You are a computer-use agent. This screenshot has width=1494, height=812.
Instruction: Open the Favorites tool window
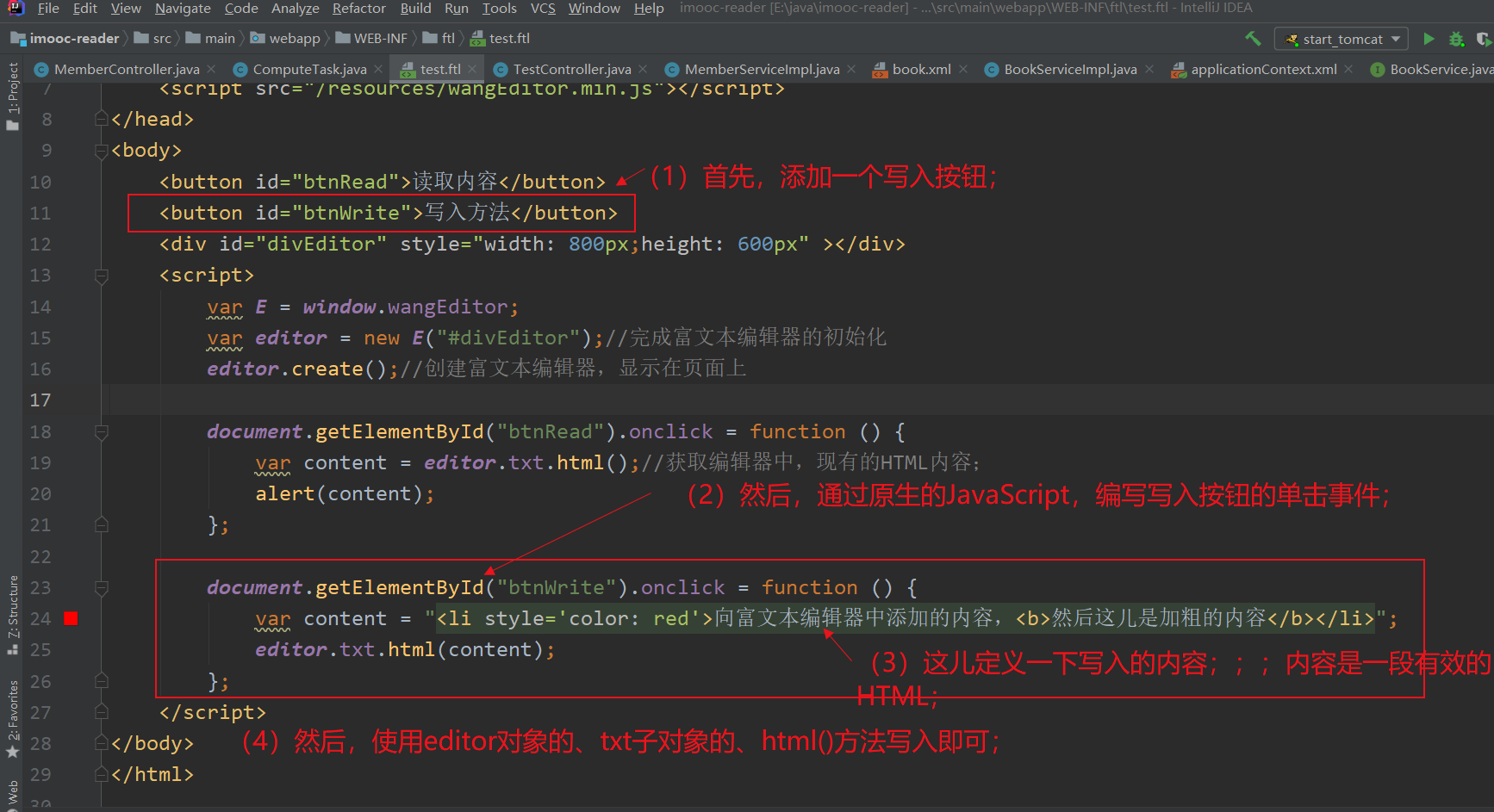[12, 708]
